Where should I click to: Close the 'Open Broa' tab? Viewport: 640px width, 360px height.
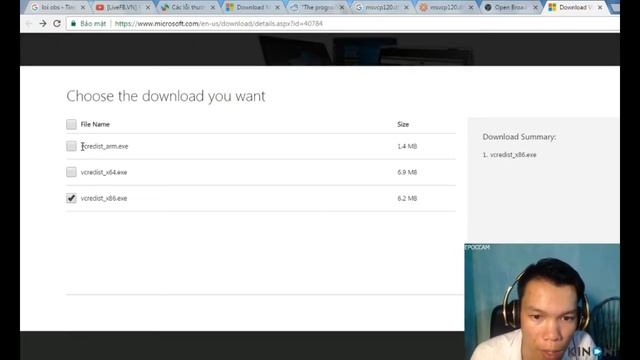tap(536, 7)
